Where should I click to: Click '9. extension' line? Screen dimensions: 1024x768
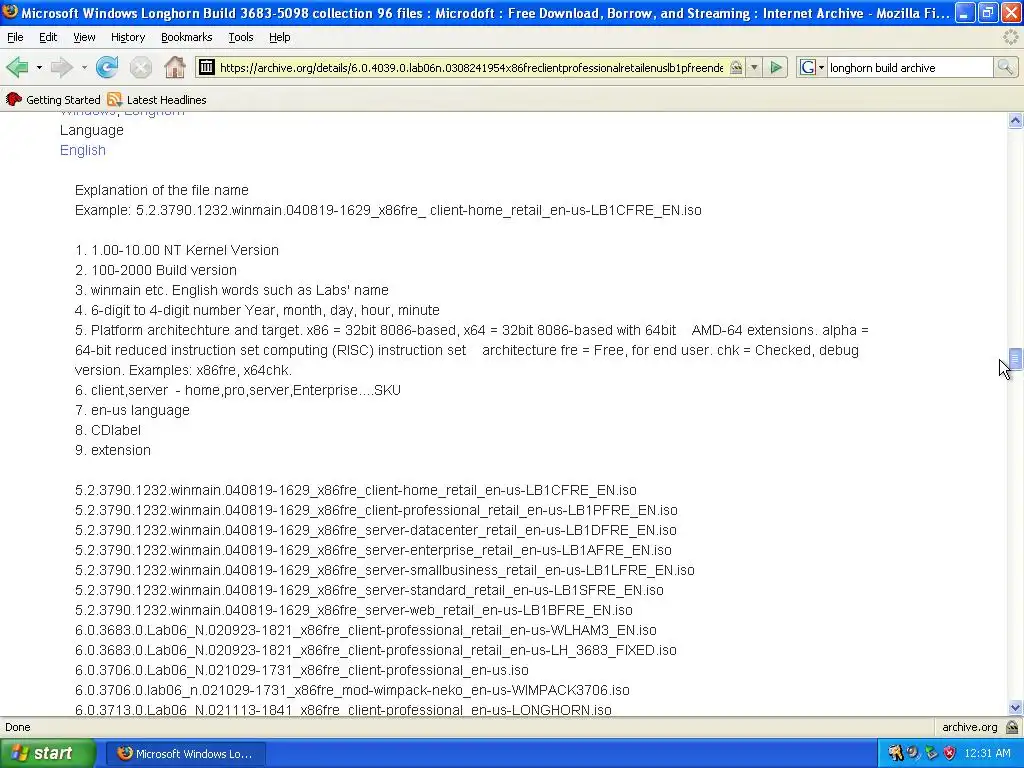click(113, 450)
